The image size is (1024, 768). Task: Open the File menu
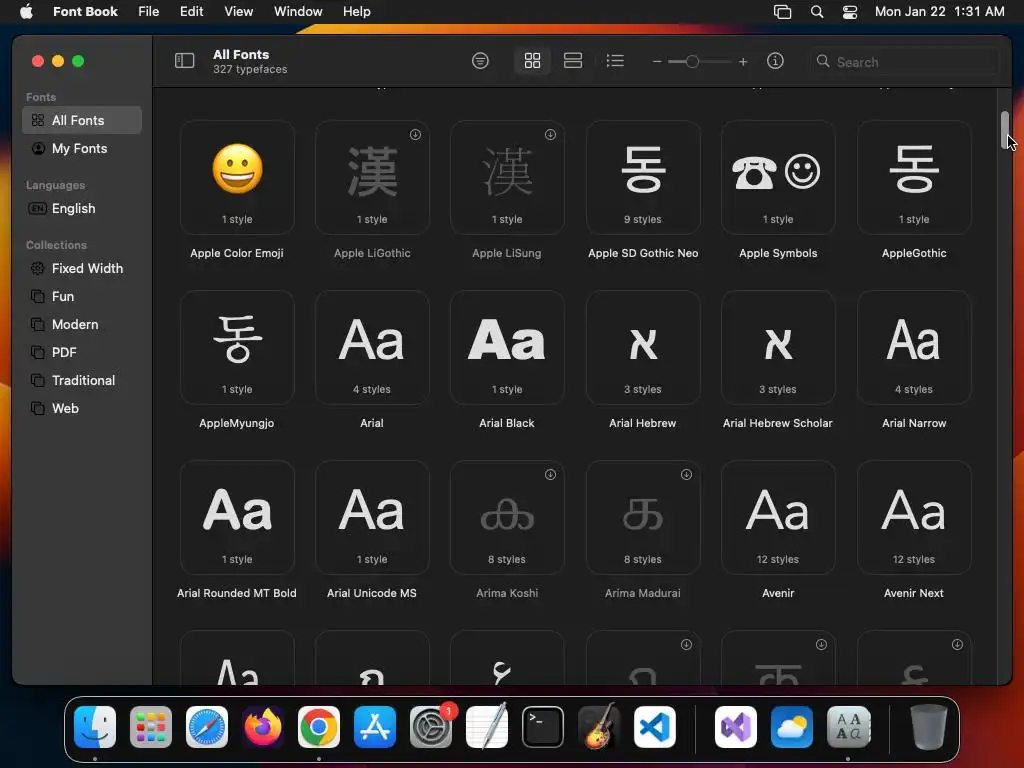click(148, 11)
